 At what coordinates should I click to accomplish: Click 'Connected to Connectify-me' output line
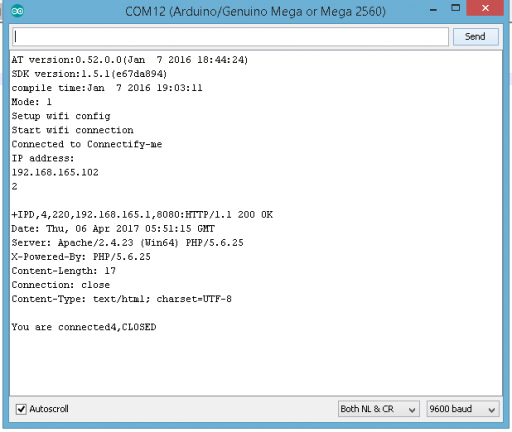[87, 144]
